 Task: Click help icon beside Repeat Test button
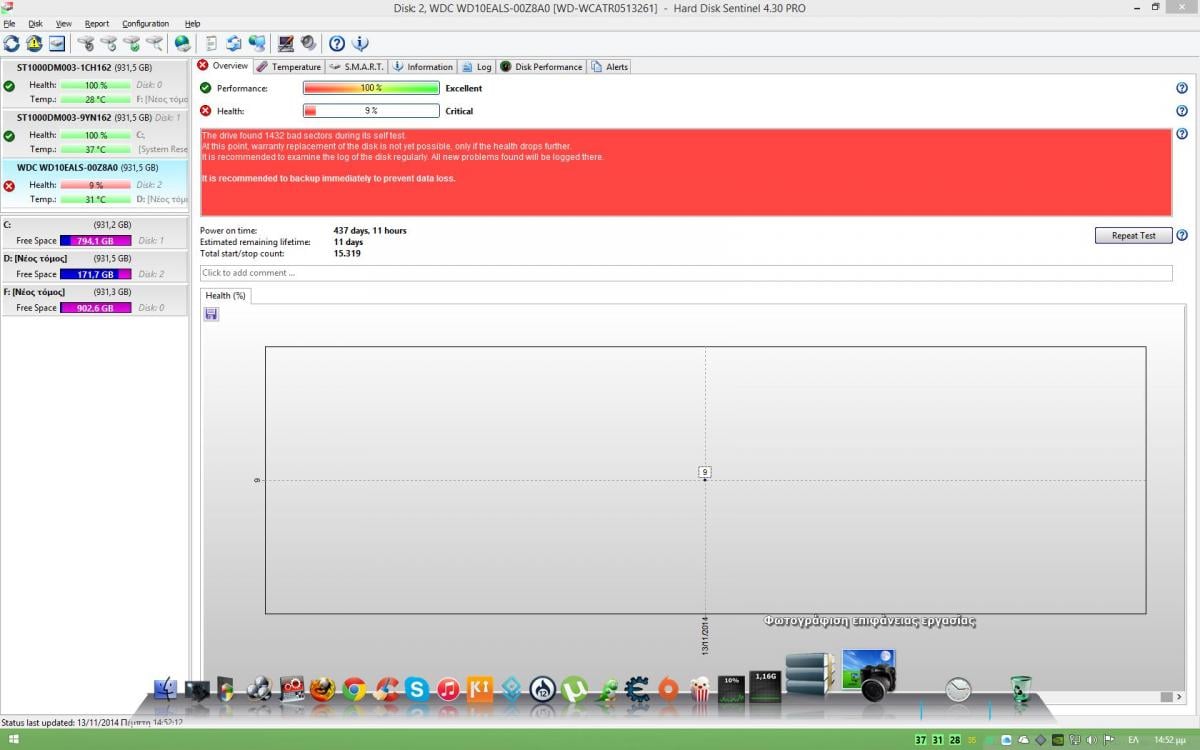click(1182, 236)
